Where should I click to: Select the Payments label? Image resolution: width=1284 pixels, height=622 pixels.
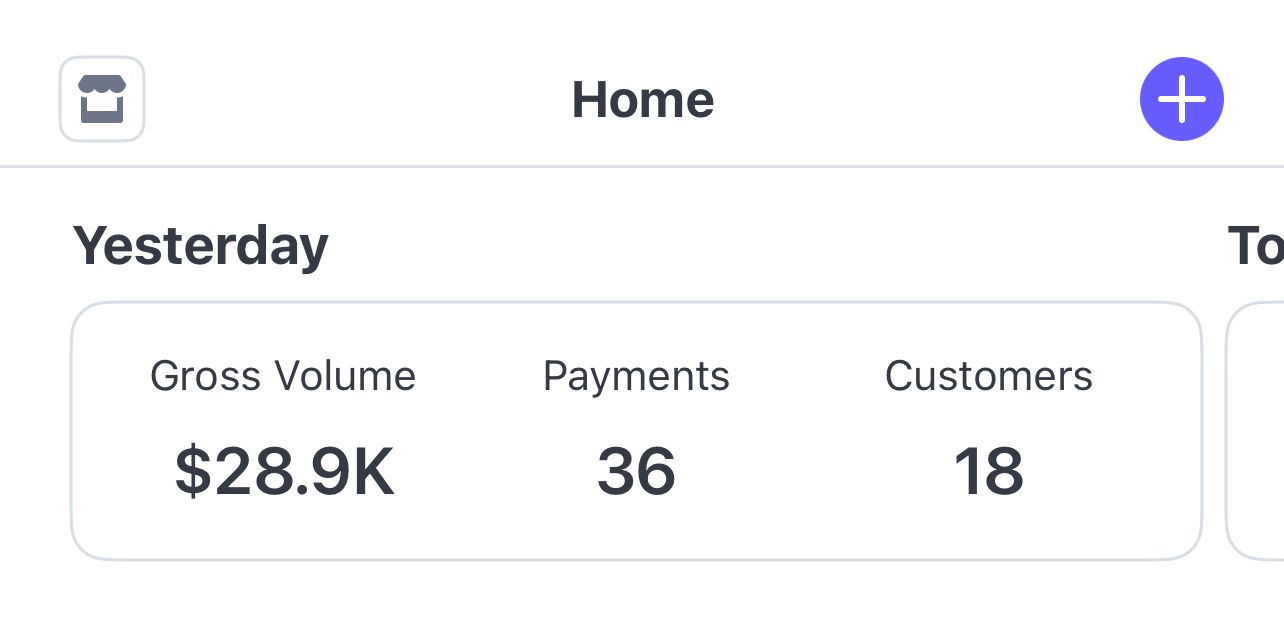click(x=636, y=377)
